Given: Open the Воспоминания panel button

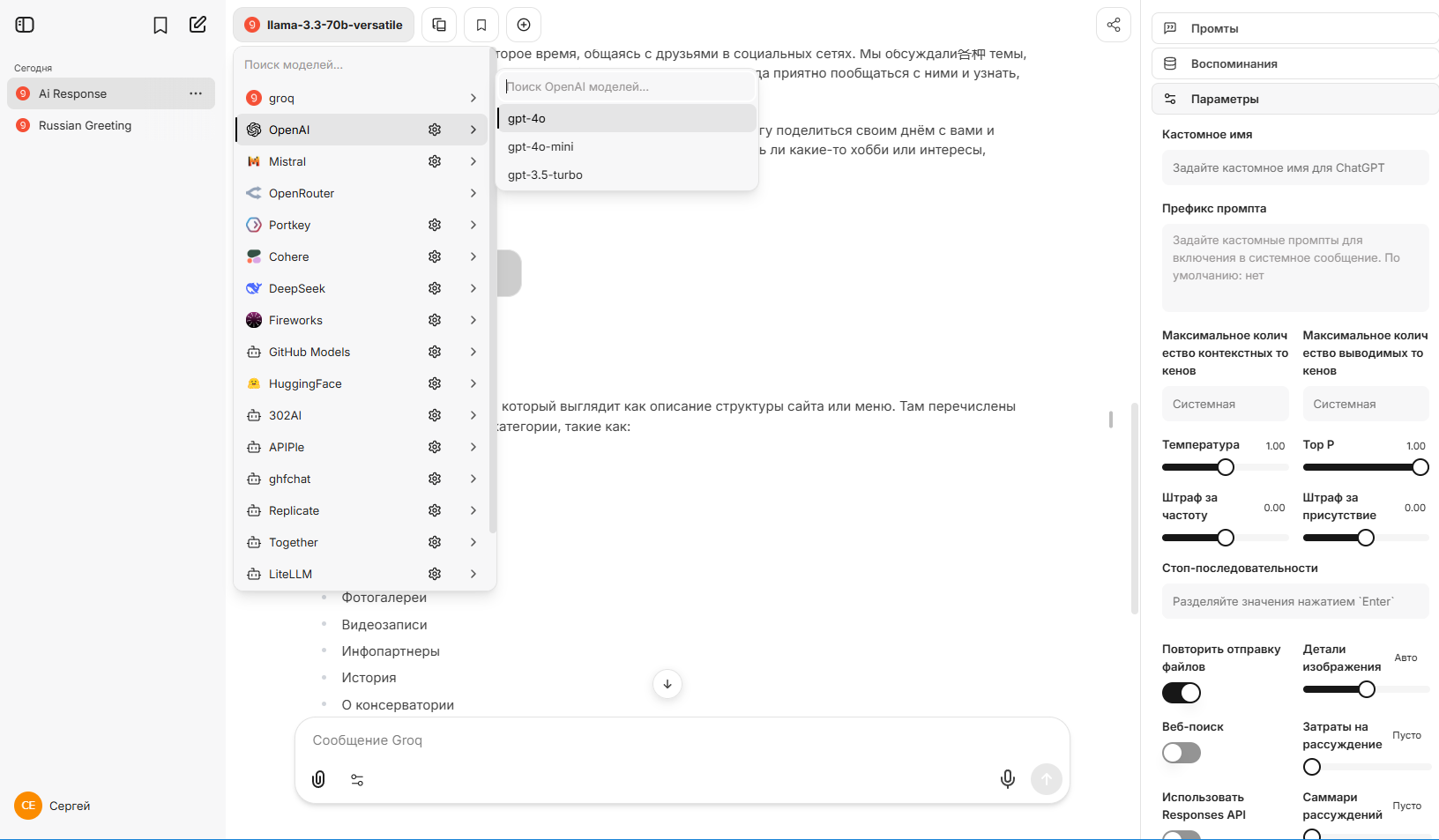Looking at the screenshot, I should point(1295,63).
